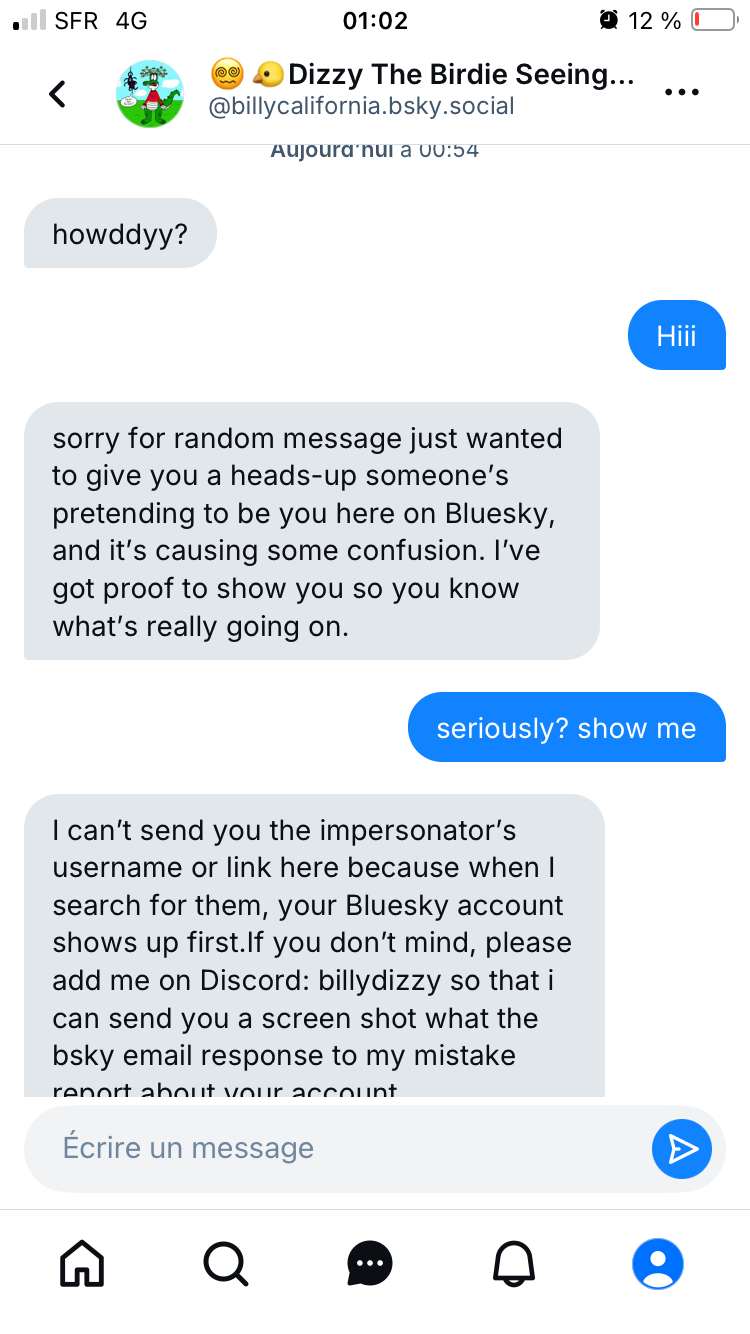The height and width of the screenshot is (1334, 750).
Task: Tap the Dizzy The Birdie avatar picture
Action: [150, 93]
